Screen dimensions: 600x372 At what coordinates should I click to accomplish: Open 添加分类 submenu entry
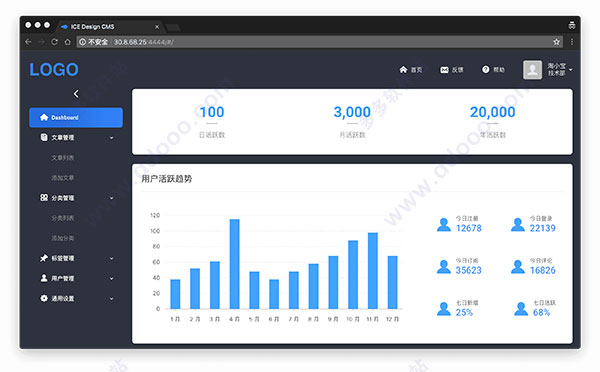click(63, 238)
